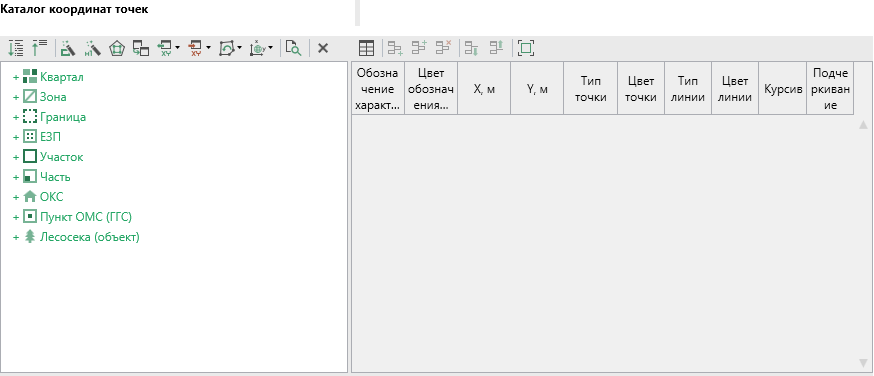Viewport: 874px width, 376px height.
Task: Open dropdown arrow next to rotate contour icon
Action: [x=239, y=48]
